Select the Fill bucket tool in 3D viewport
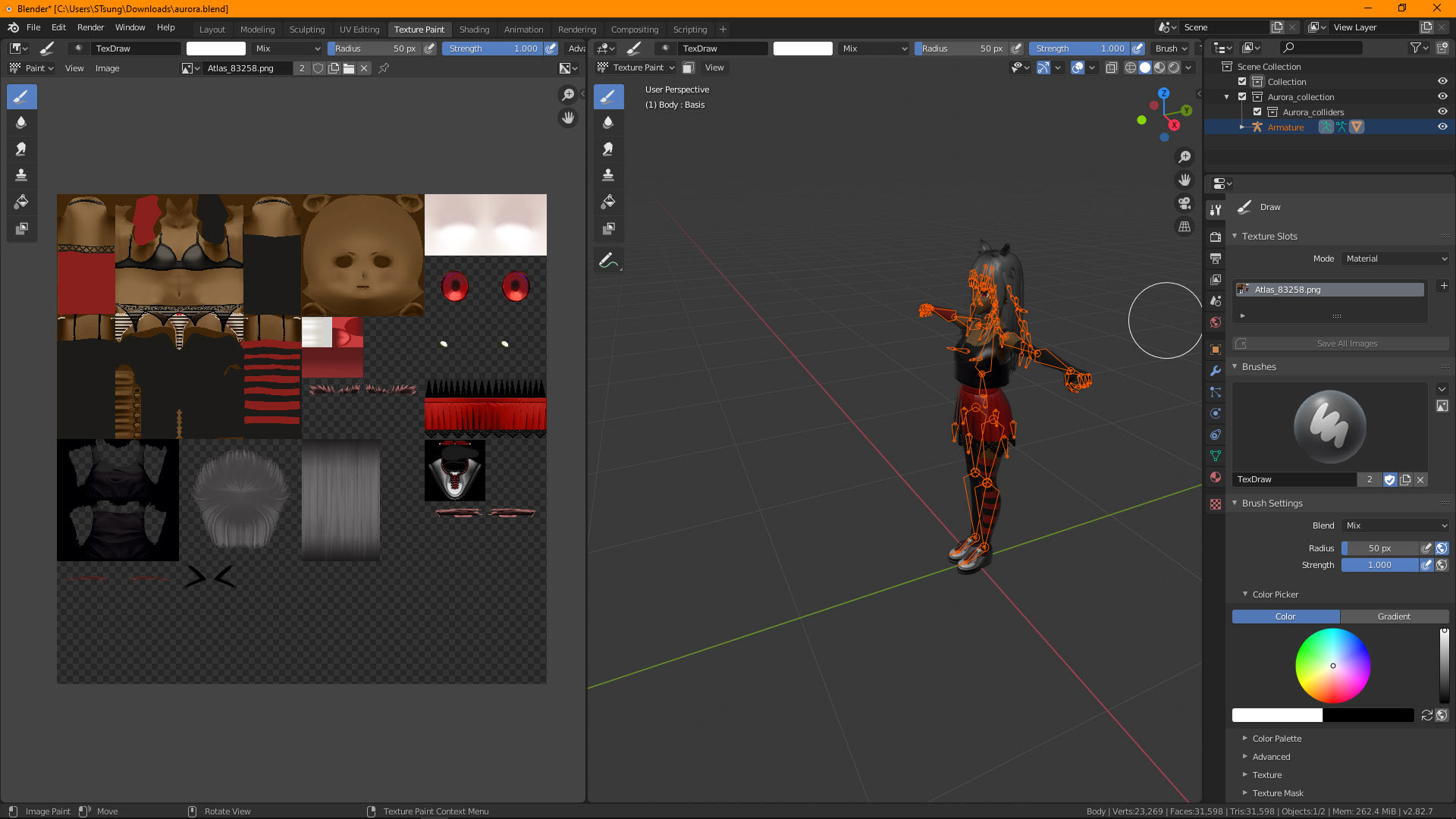The width and height of the screenshot is (1456, 819). point(608,202)
